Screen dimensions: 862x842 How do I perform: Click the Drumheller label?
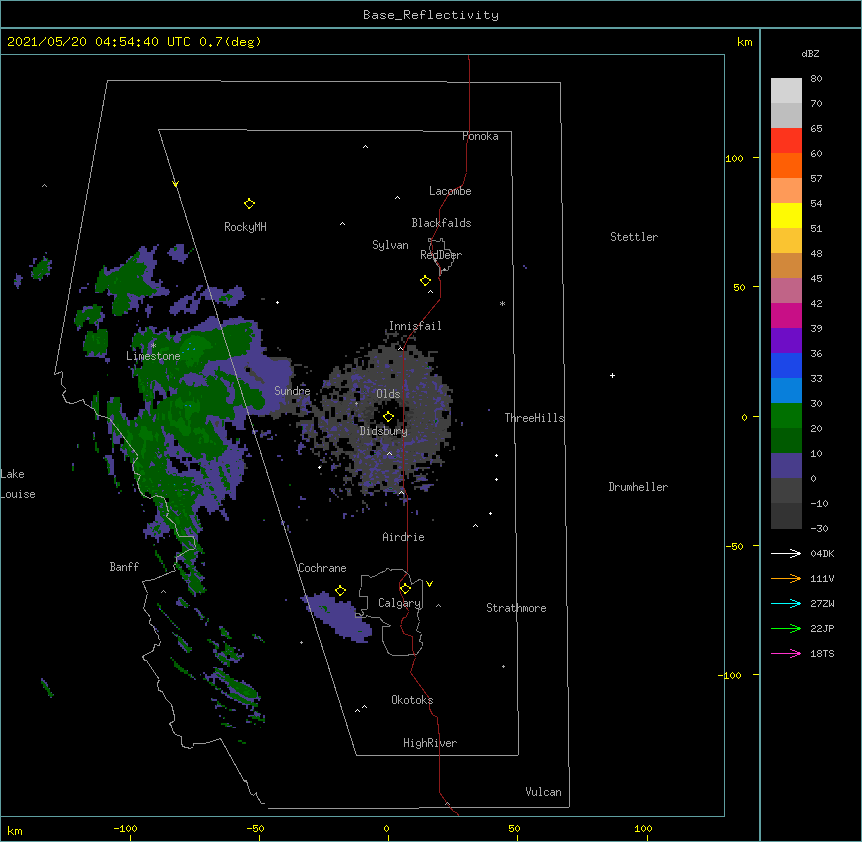coord(638,487)
